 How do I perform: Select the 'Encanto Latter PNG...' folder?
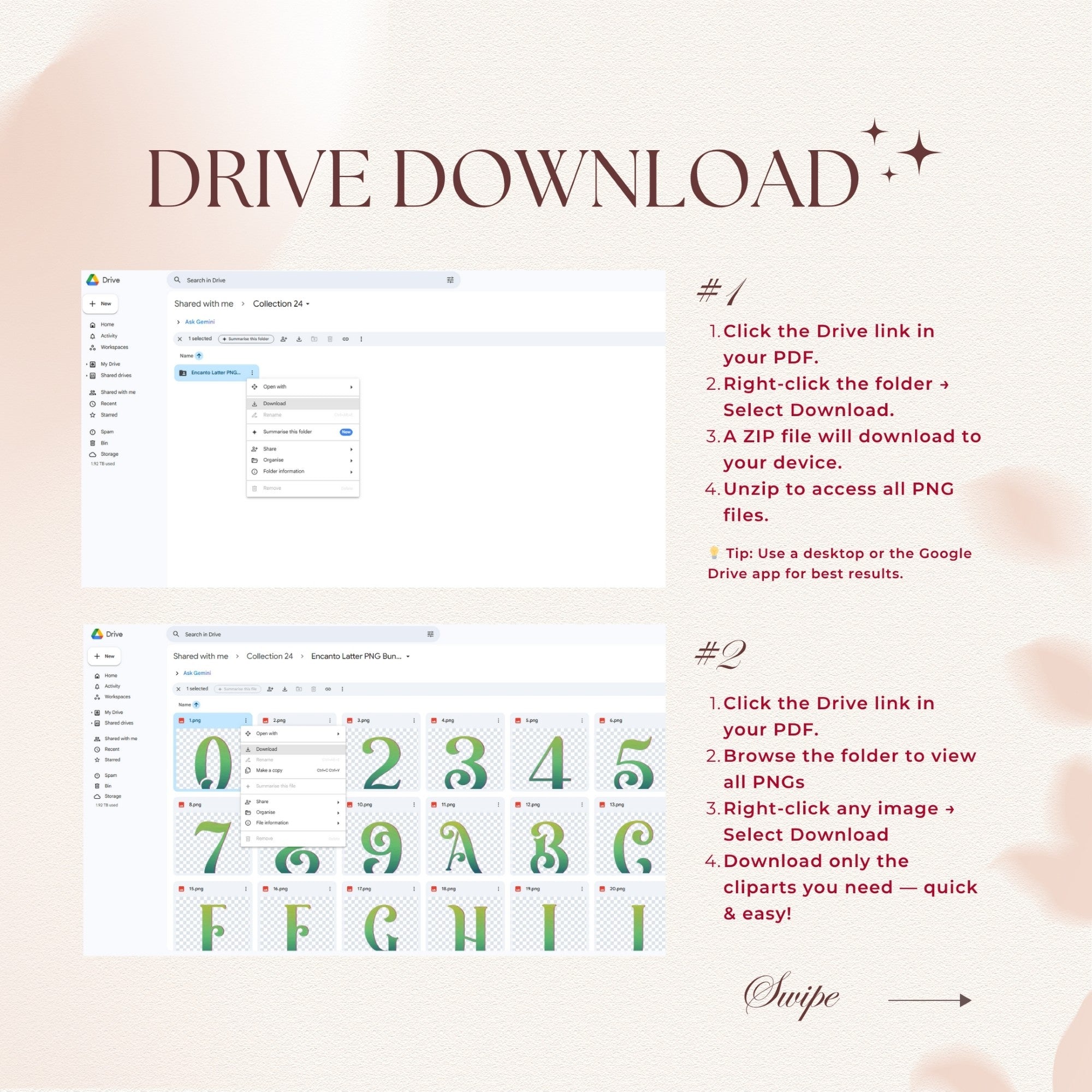pyautogui.click(x=216, y=373)
